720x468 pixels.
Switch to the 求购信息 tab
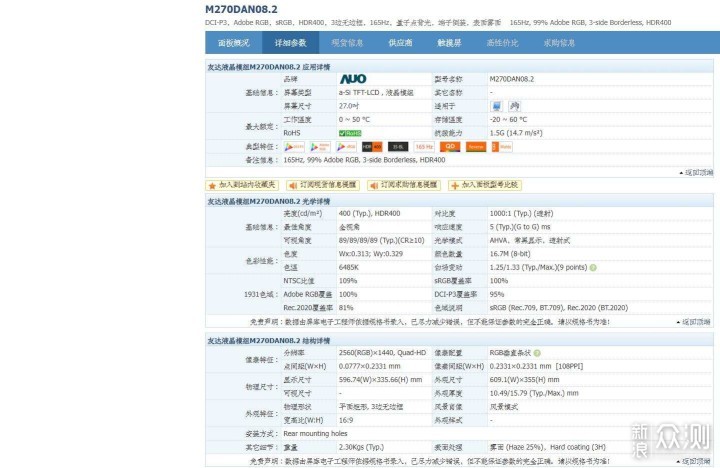click(x=559, y=43)
